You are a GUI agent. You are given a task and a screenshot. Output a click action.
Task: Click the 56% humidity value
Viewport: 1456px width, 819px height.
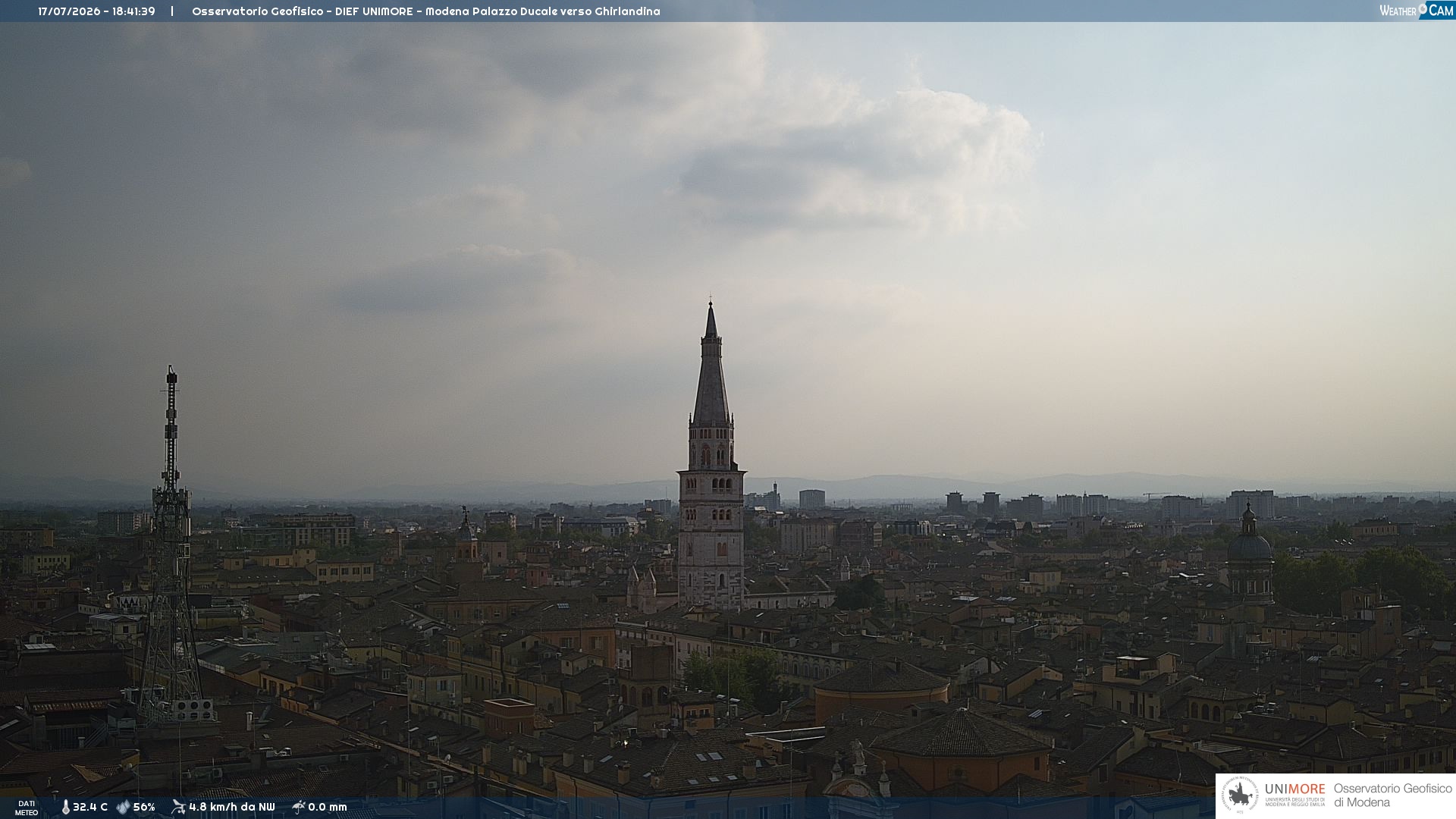[144, 807]
